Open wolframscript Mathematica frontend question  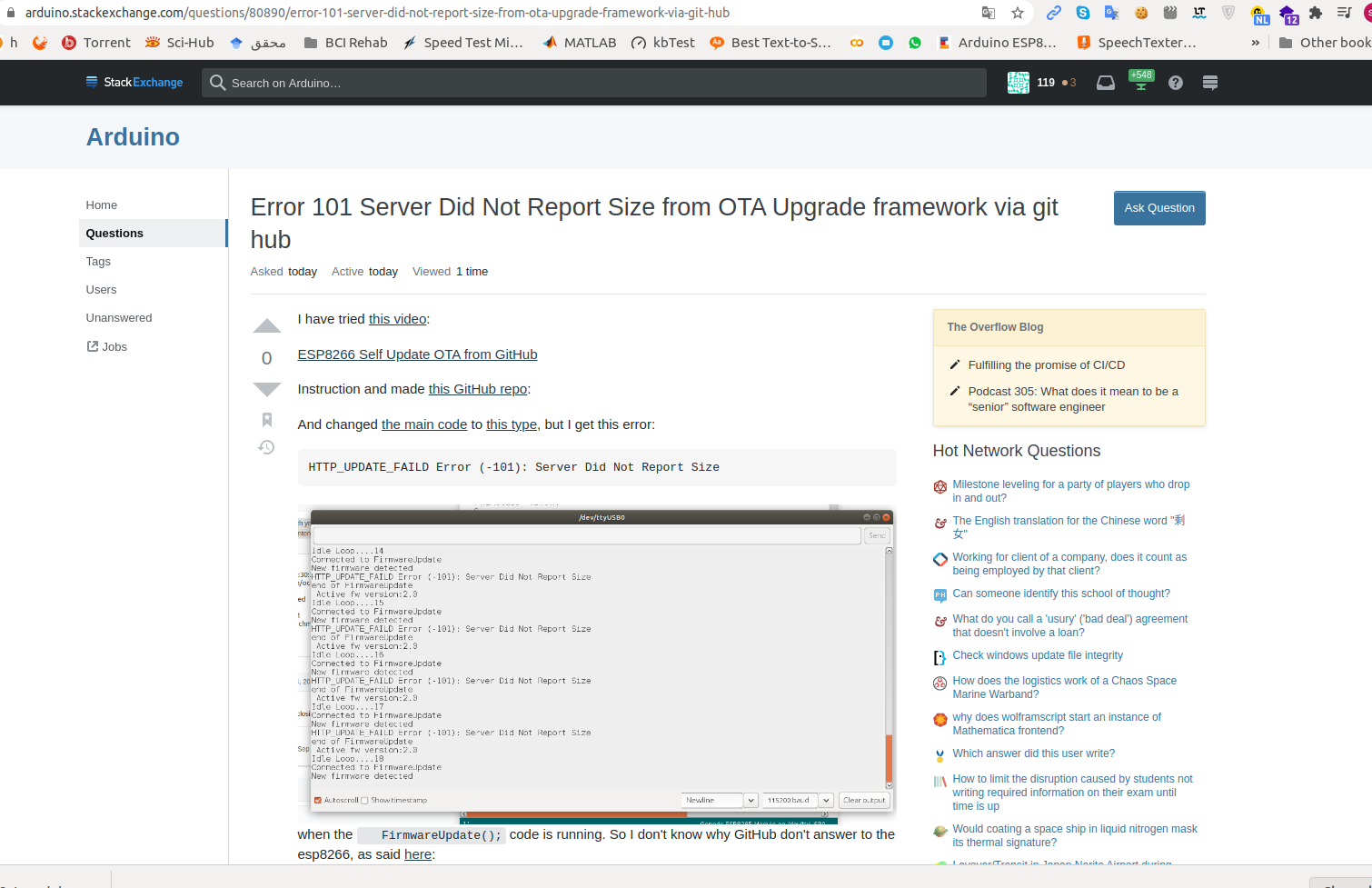pyautogui.click(x=1057, y=723)
